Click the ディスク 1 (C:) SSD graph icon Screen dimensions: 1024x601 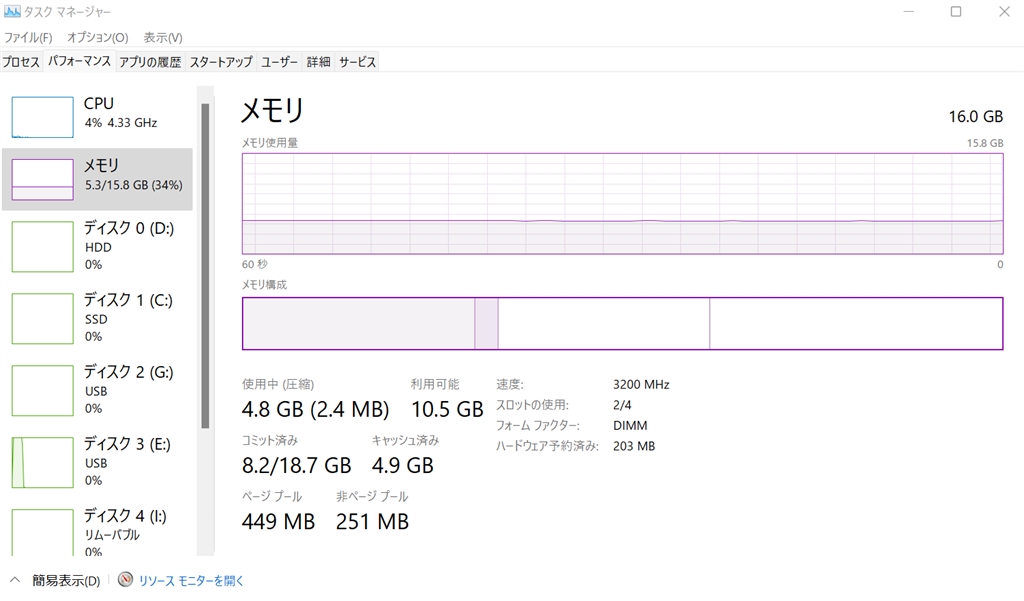pos(42,318)
